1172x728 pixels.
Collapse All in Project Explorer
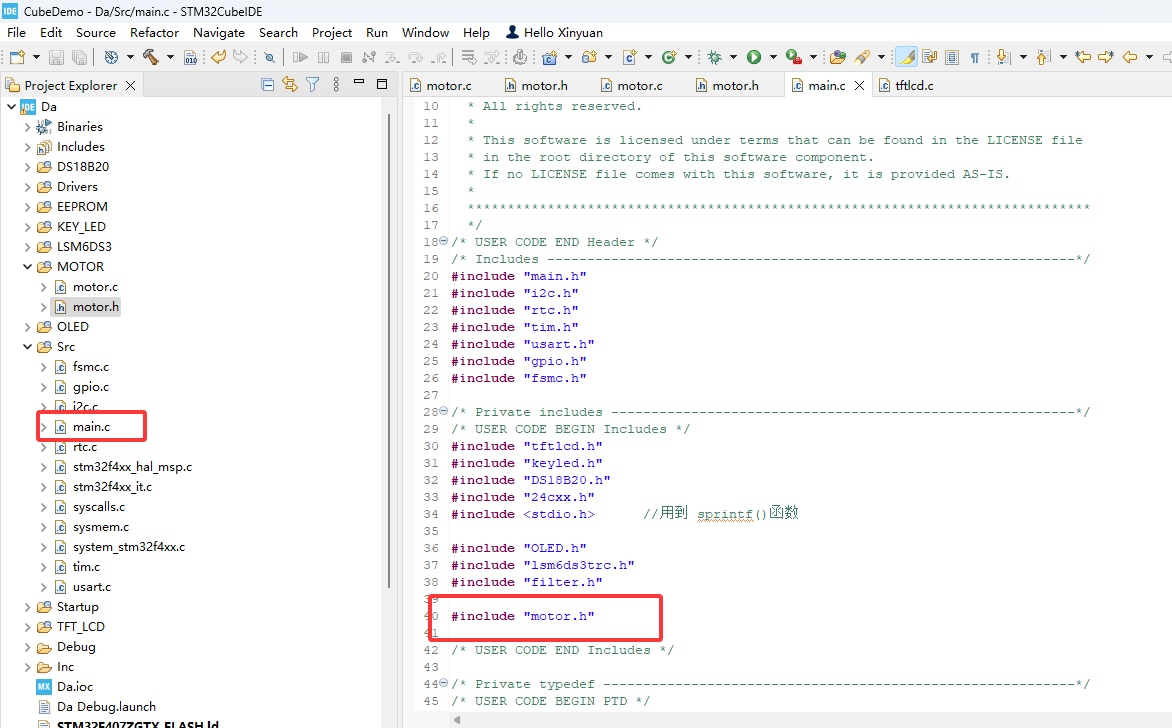click(x=268, y=84)
